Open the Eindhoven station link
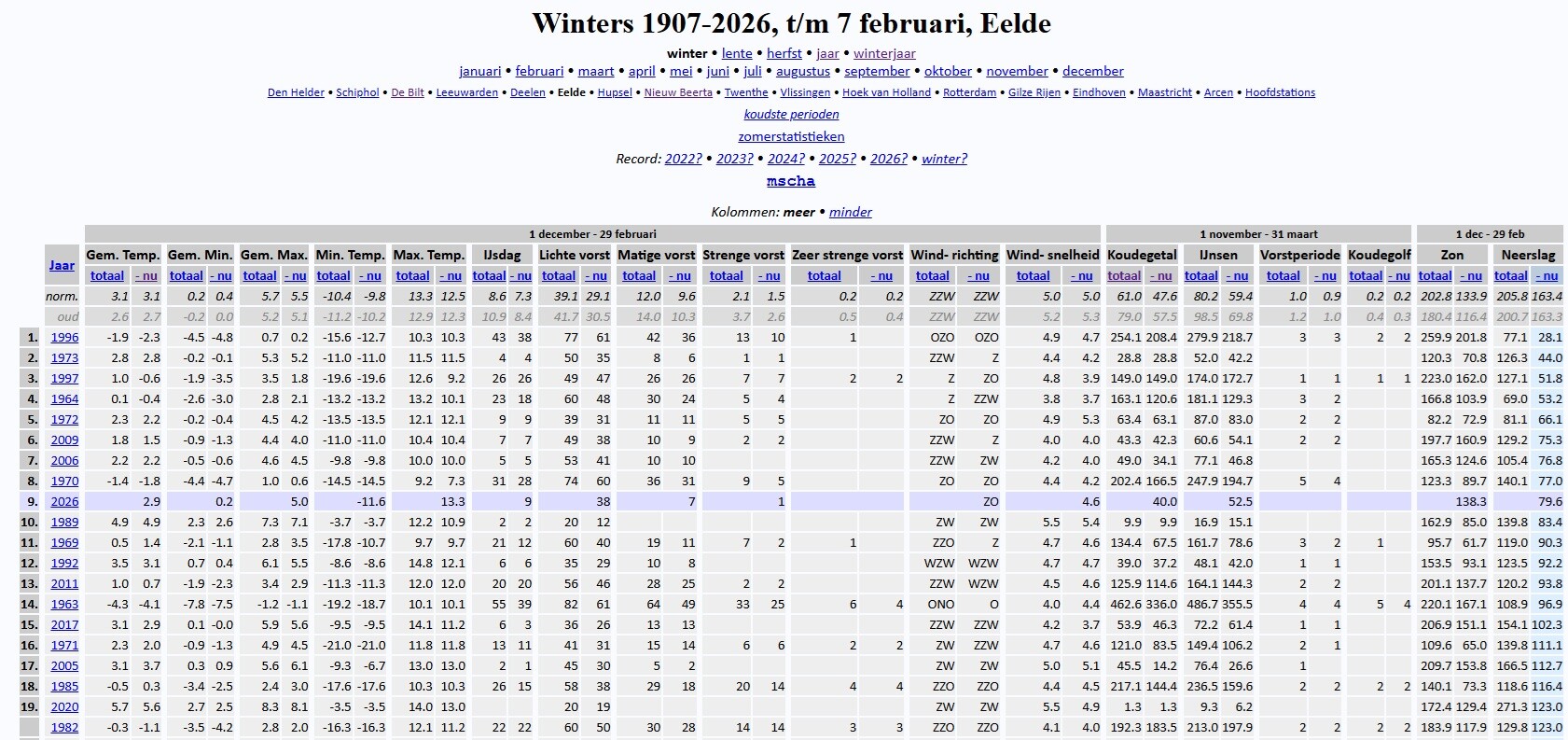The height and width of the screenshot is (740, 1568). pos(1099,92)
